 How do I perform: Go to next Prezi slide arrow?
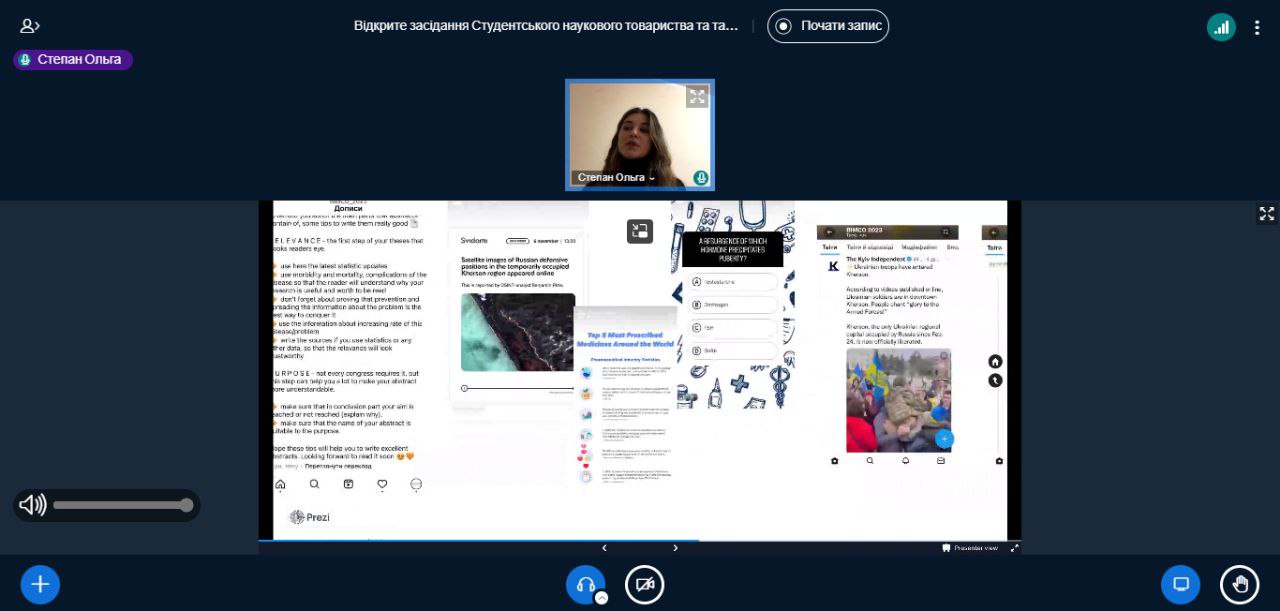click(675, 548)
